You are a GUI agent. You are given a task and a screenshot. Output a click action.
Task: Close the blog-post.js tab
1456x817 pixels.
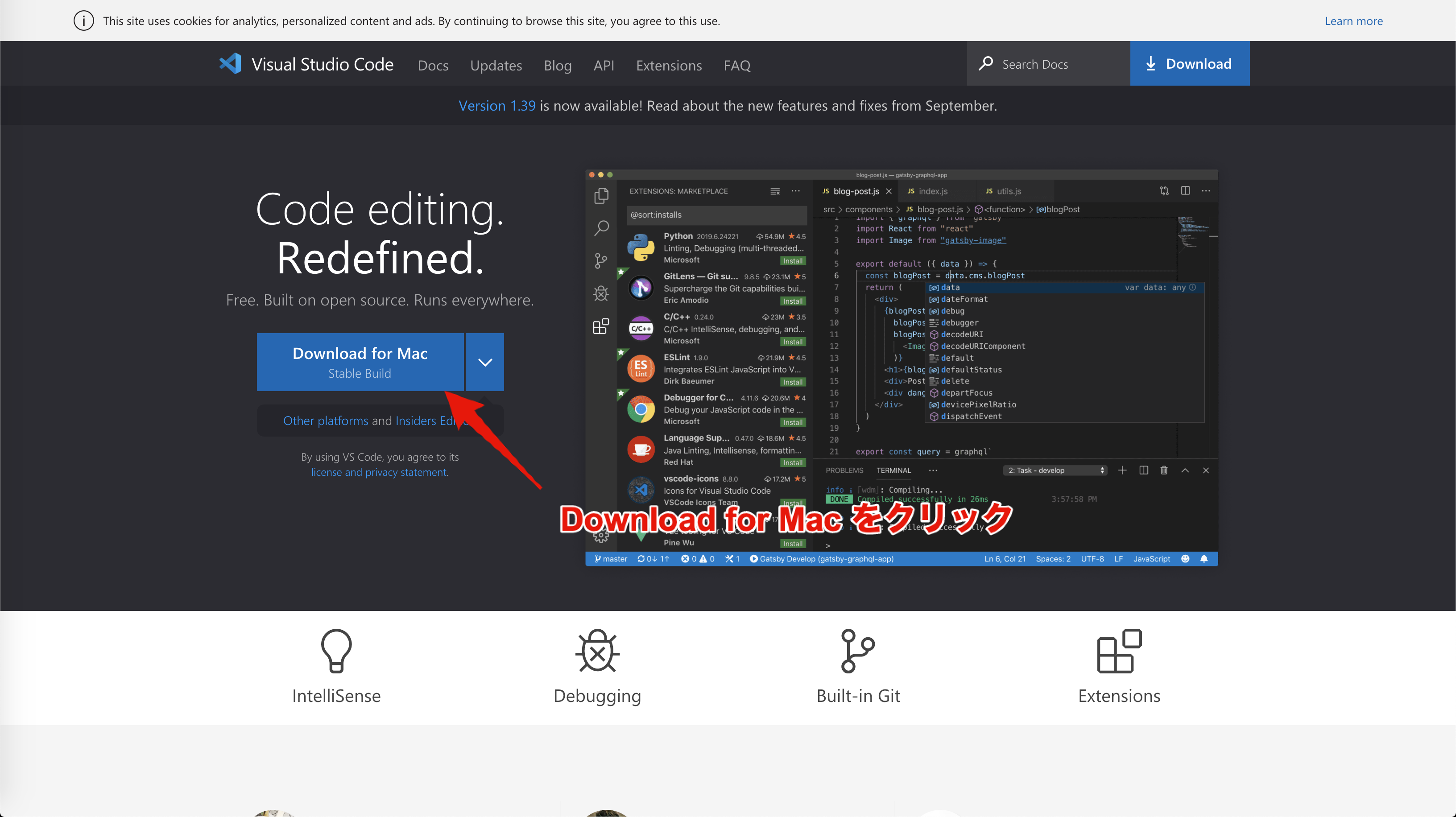[x=889, y=191]
